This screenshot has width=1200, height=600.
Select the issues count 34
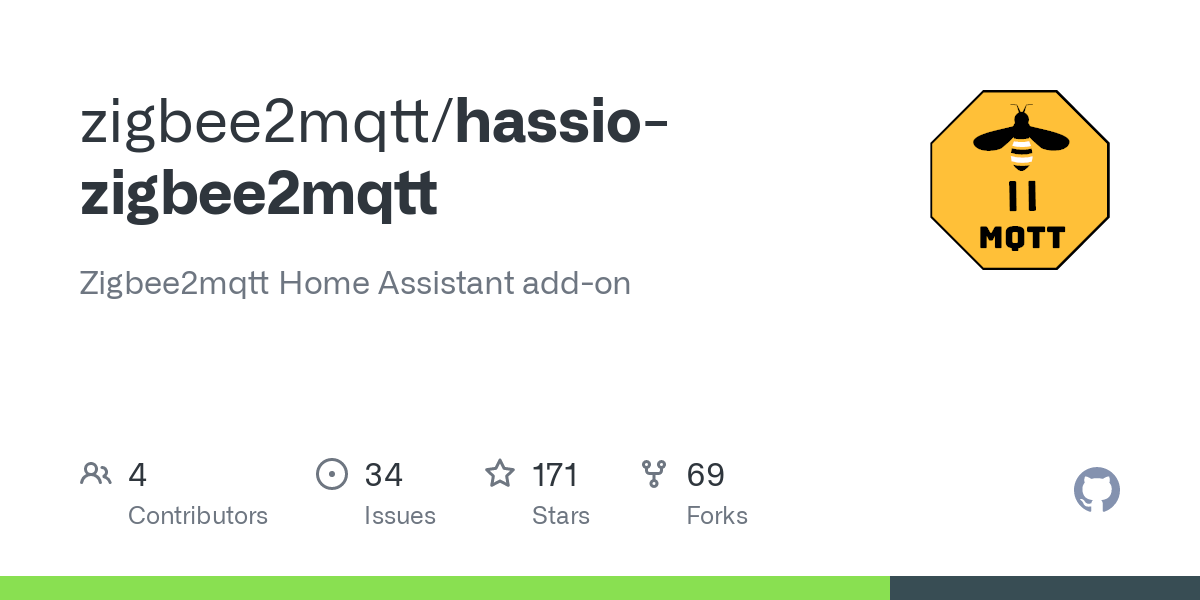pos(383,474)
